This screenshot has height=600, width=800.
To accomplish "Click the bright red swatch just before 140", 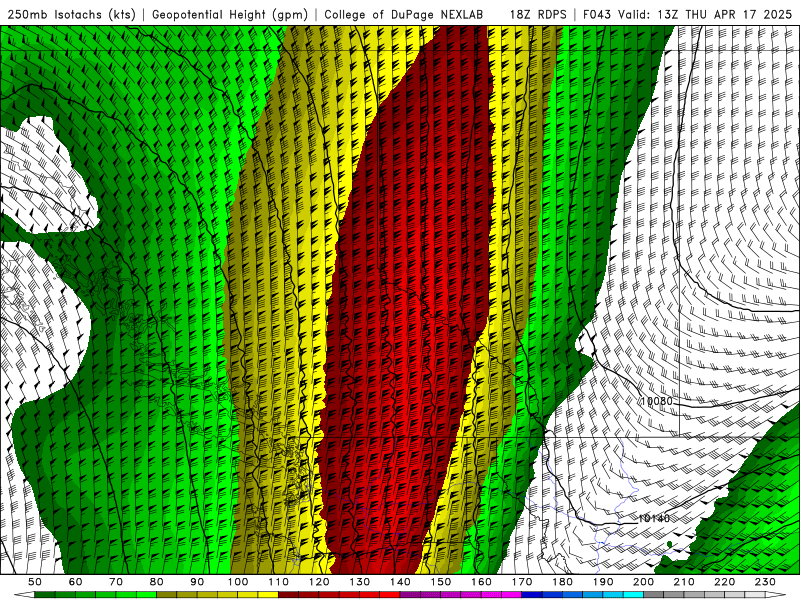I will click(390, 595).
